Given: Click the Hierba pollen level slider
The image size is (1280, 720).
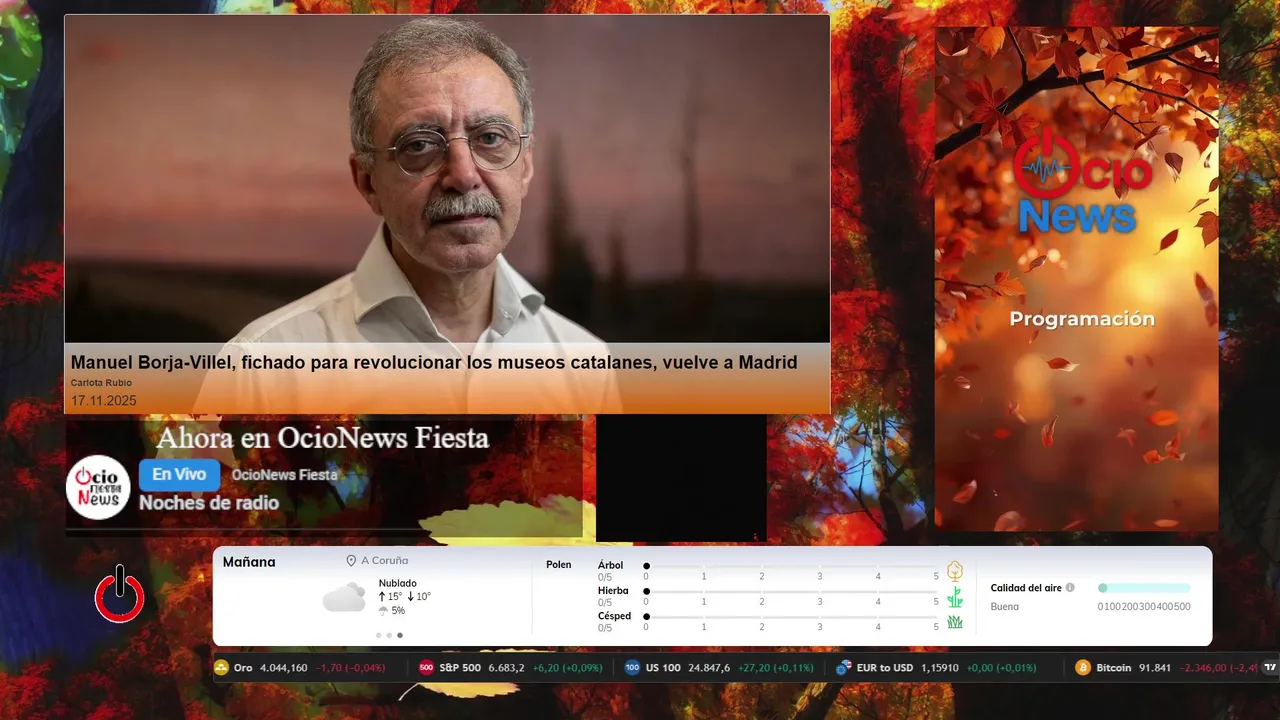Looking at the screenshot, I should tap(791, 592).
